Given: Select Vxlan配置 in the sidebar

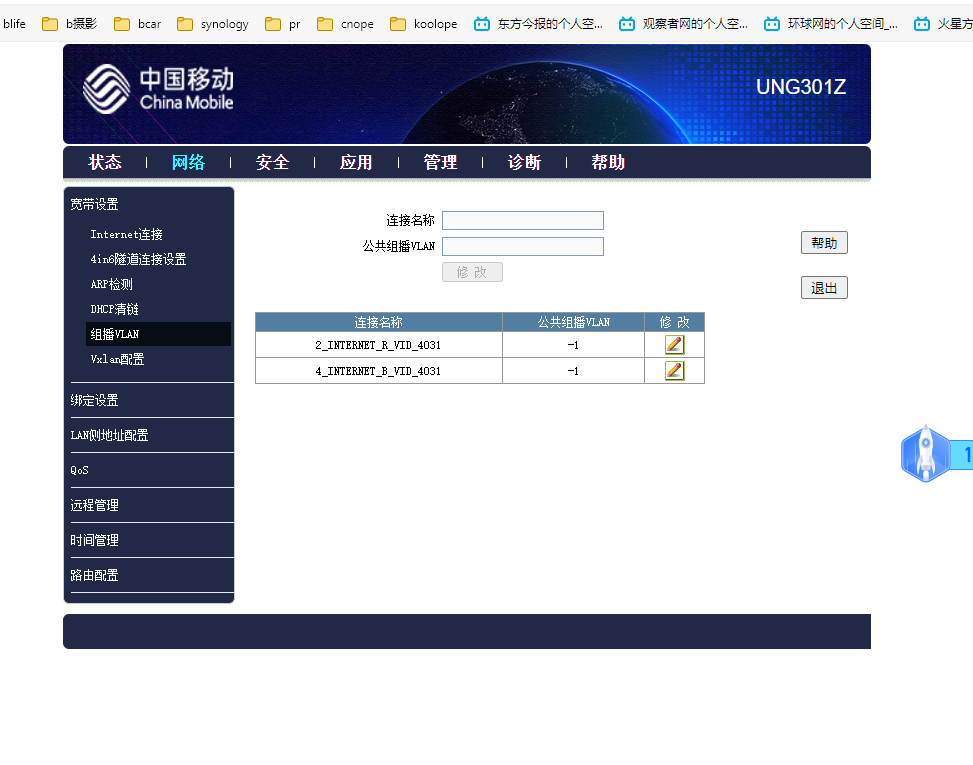Looking at the screenshot, I should coord(117,359).
